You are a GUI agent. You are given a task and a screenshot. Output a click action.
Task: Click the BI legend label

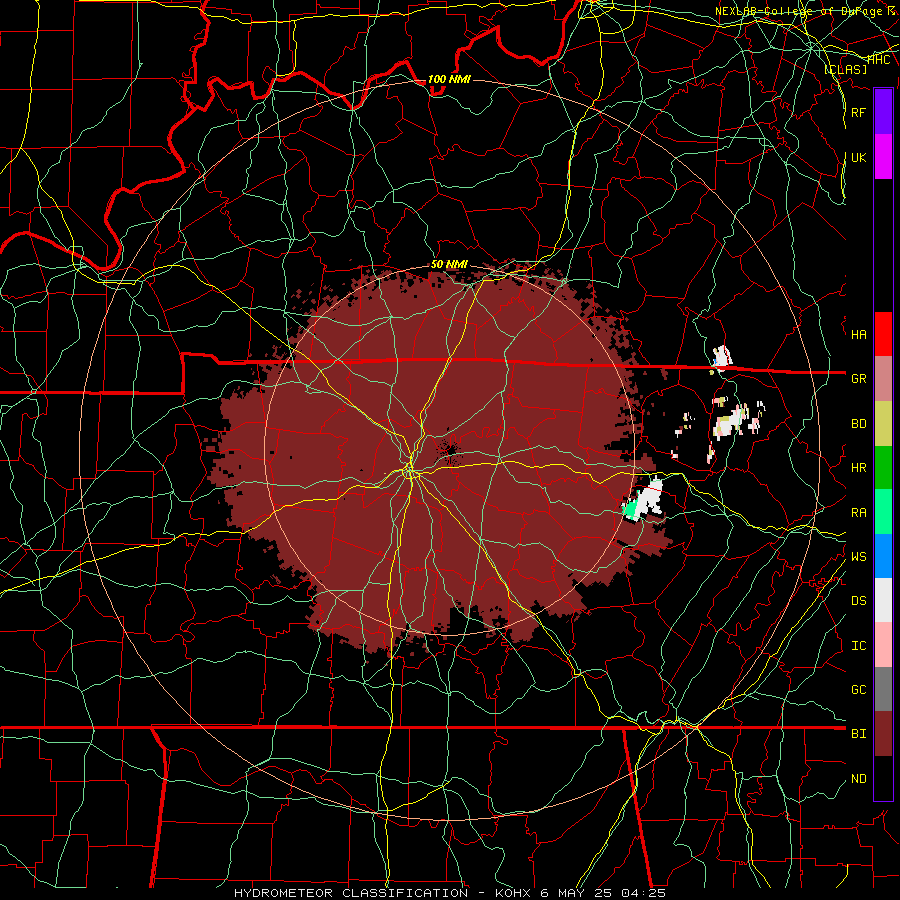858,734
